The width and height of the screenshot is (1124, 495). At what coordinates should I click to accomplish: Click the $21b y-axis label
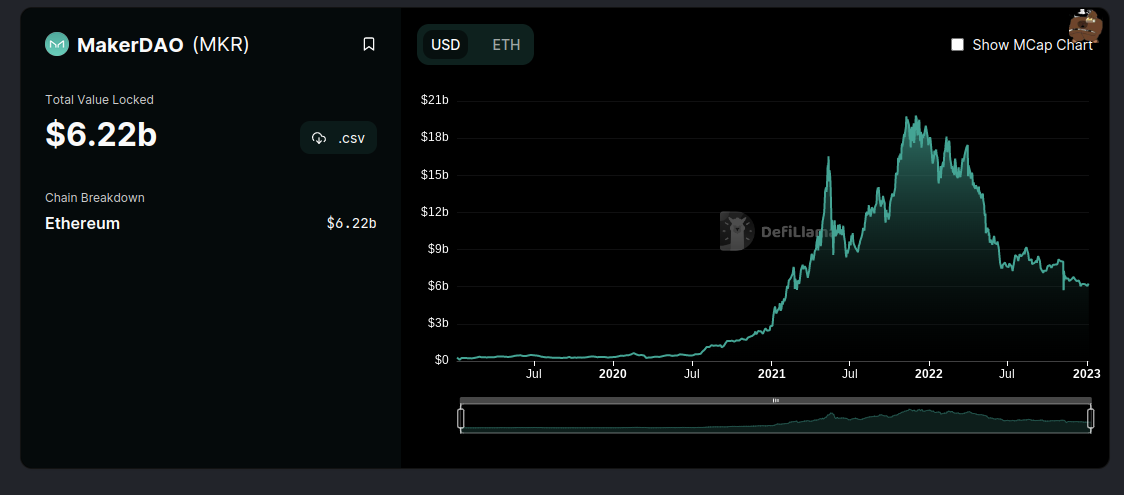coord(434,100)
